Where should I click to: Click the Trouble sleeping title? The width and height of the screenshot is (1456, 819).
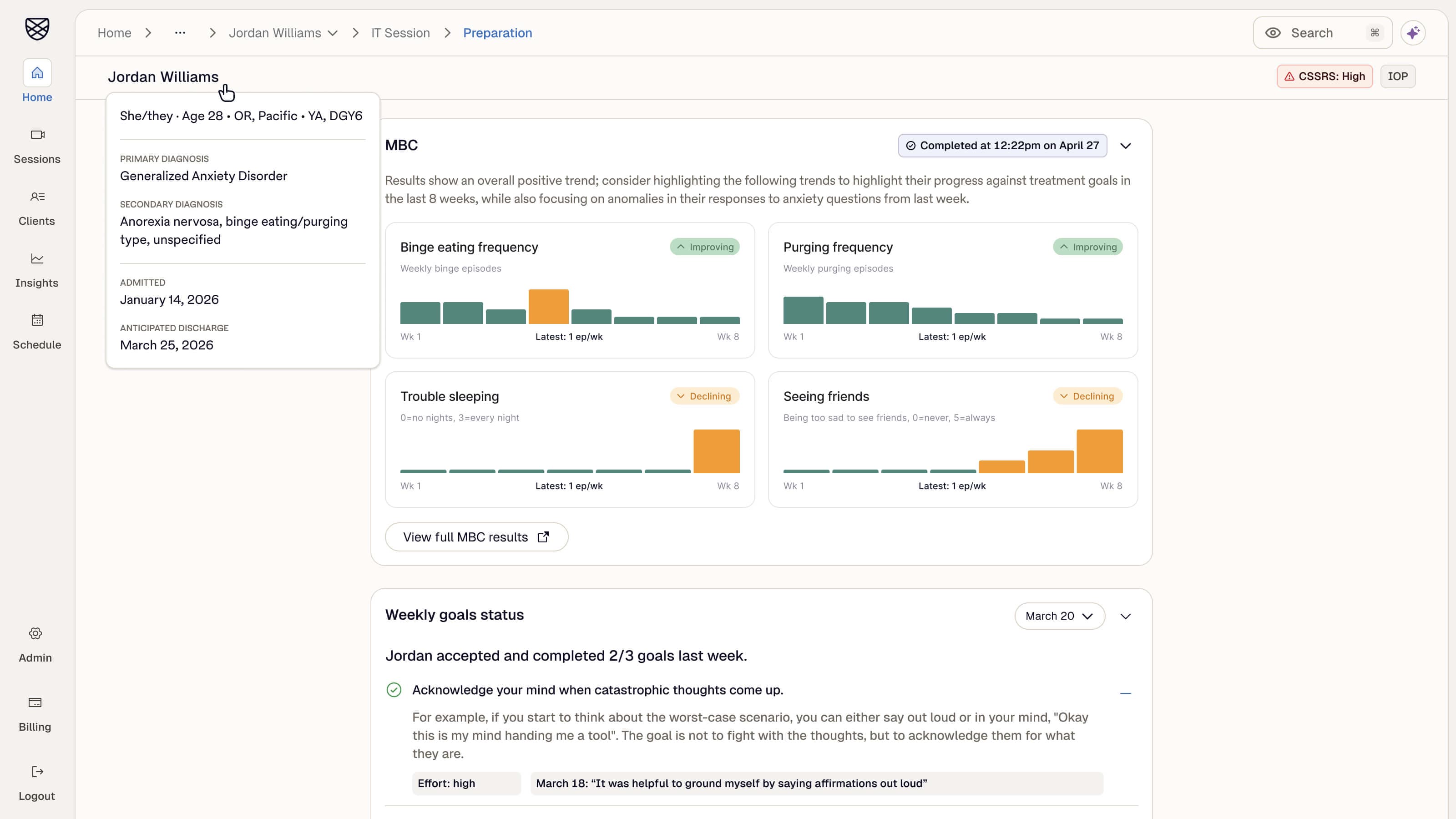(450, 396)
